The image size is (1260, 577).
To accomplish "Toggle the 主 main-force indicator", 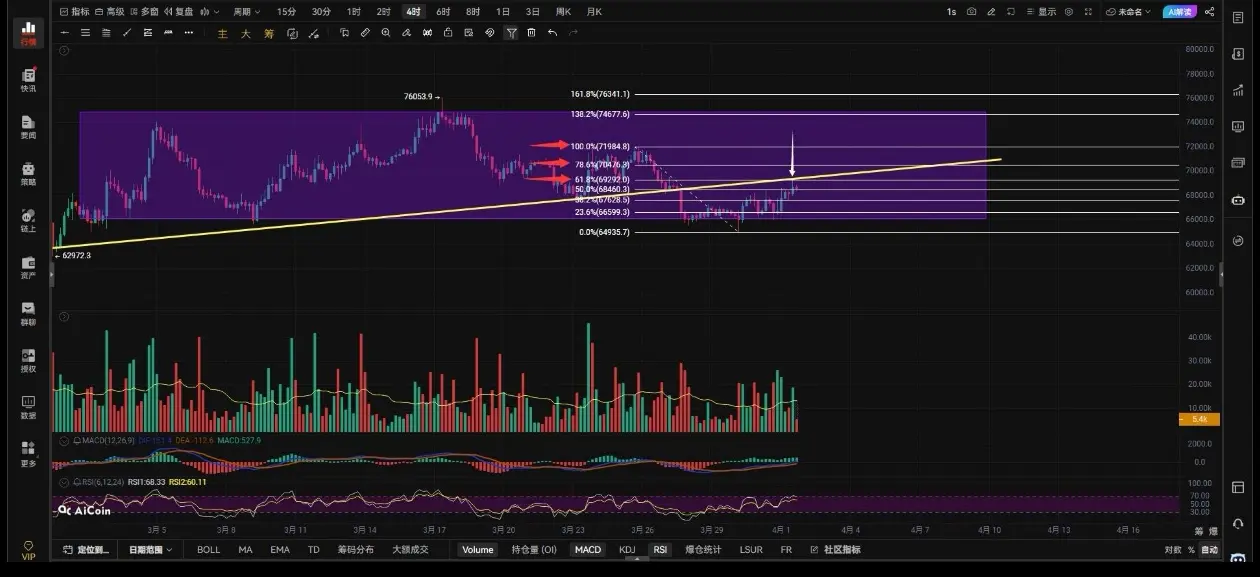I will pos(224,33).
